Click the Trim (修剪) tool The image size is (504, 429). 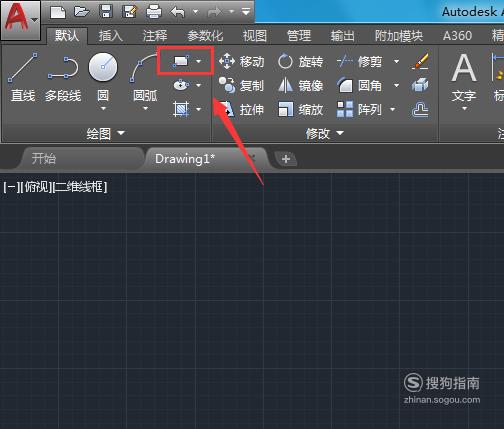tap(359, 62)
